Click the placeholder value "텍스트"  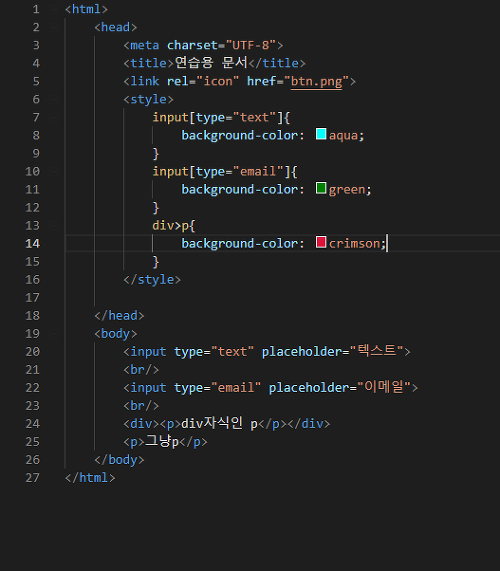point(377,351)
